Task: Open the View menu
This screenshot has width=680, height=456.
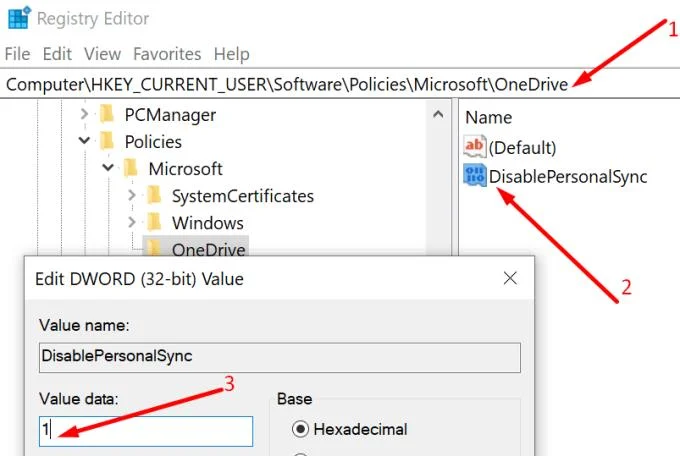Action: (102, 54)
